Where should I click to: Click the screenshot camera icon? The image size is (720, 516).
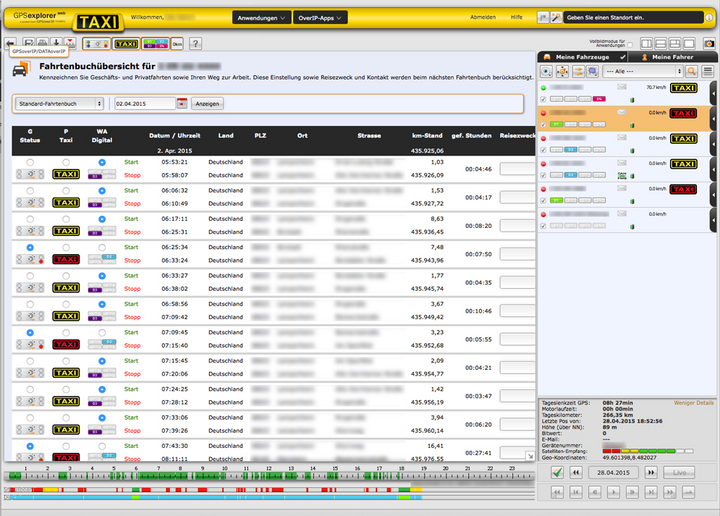[x=709, y=44]
